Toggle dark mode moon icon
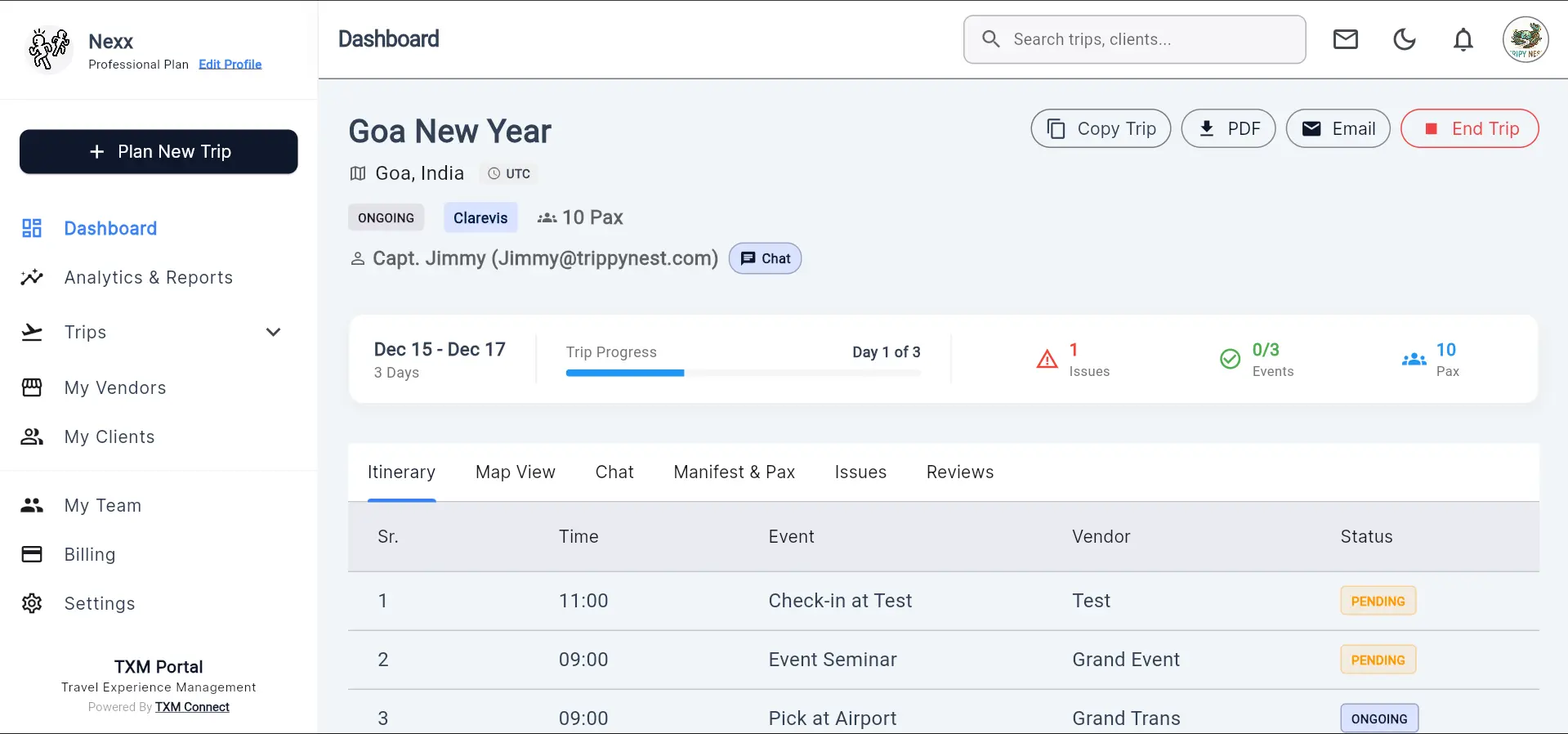 click(x=1404, y=39)
